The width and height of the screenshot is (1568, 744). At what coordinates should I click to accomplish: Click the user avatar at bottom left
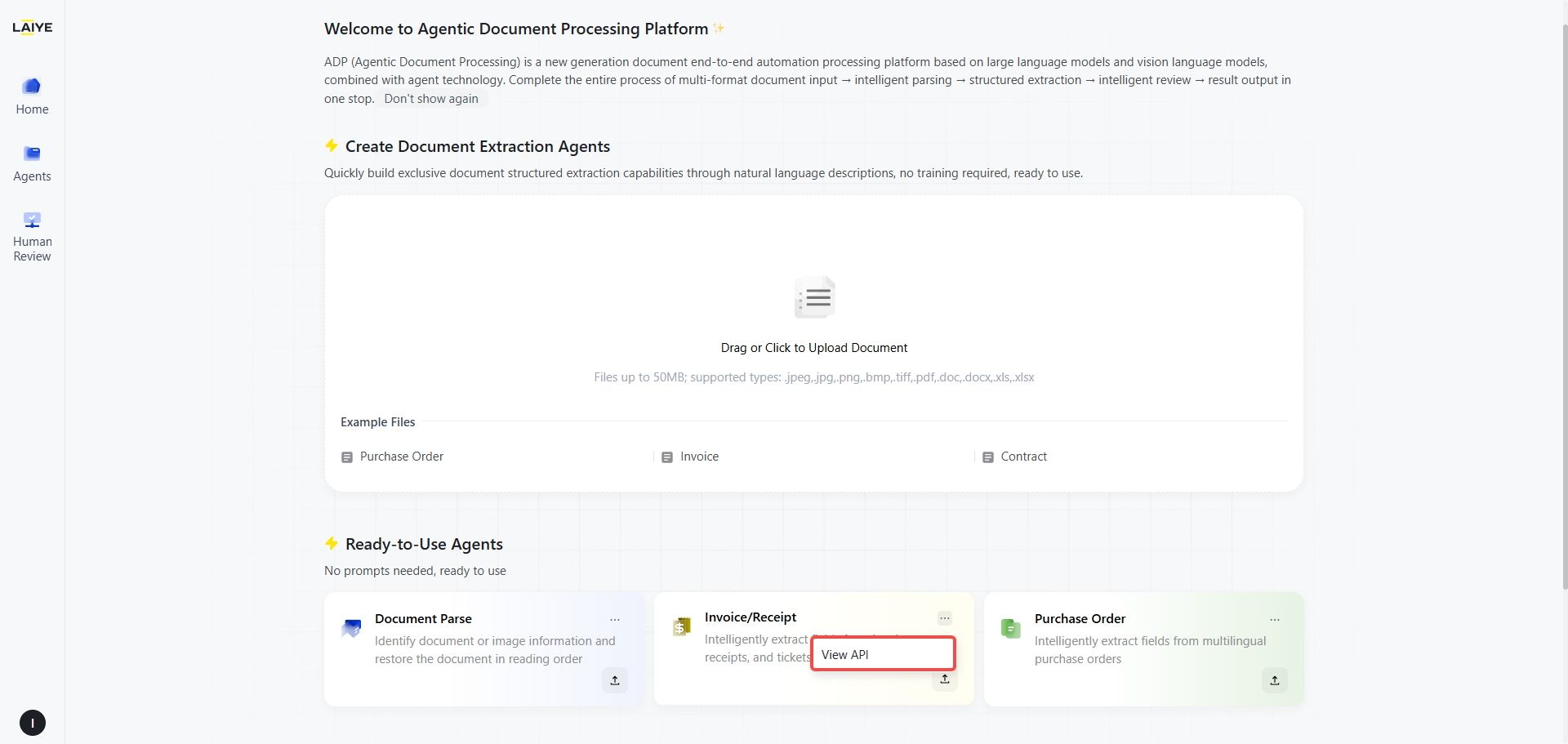[x=33, y=723]
